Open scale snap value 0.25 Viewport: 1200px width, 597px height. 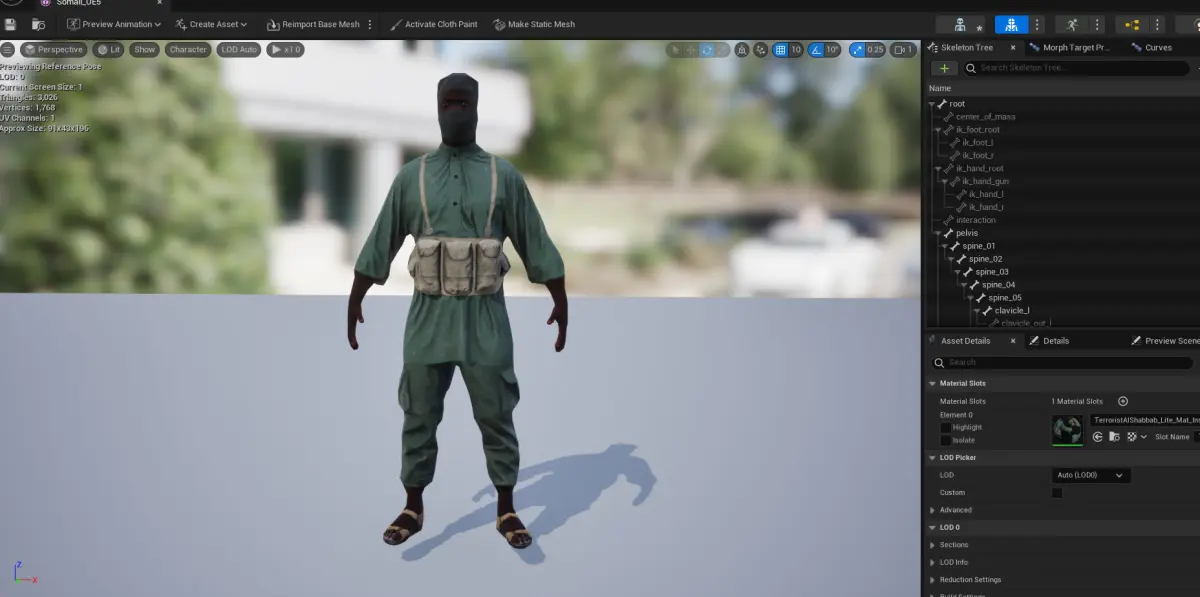click(x=875, y=49)
